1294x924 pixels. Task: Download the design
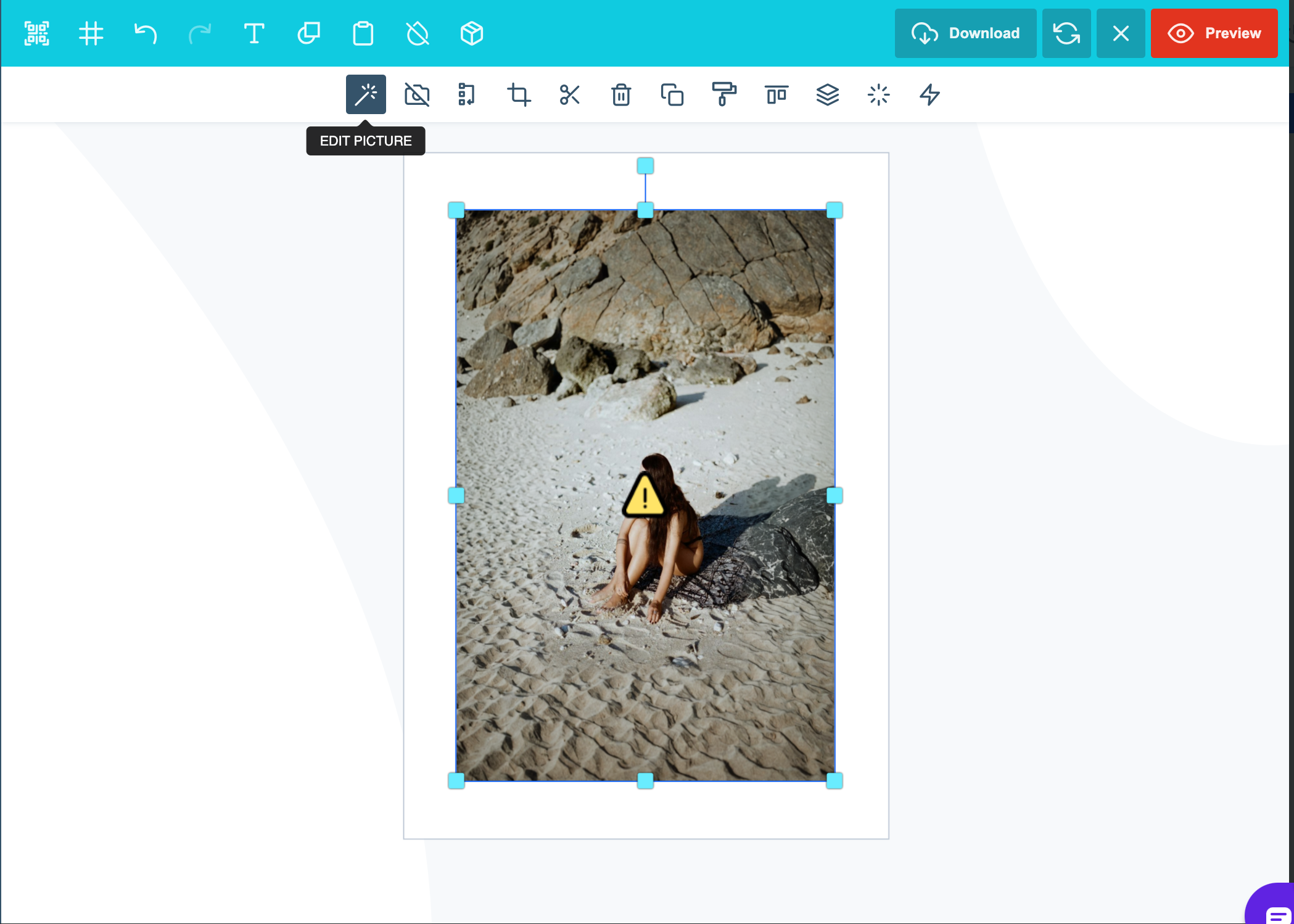[x=965, y=33]
